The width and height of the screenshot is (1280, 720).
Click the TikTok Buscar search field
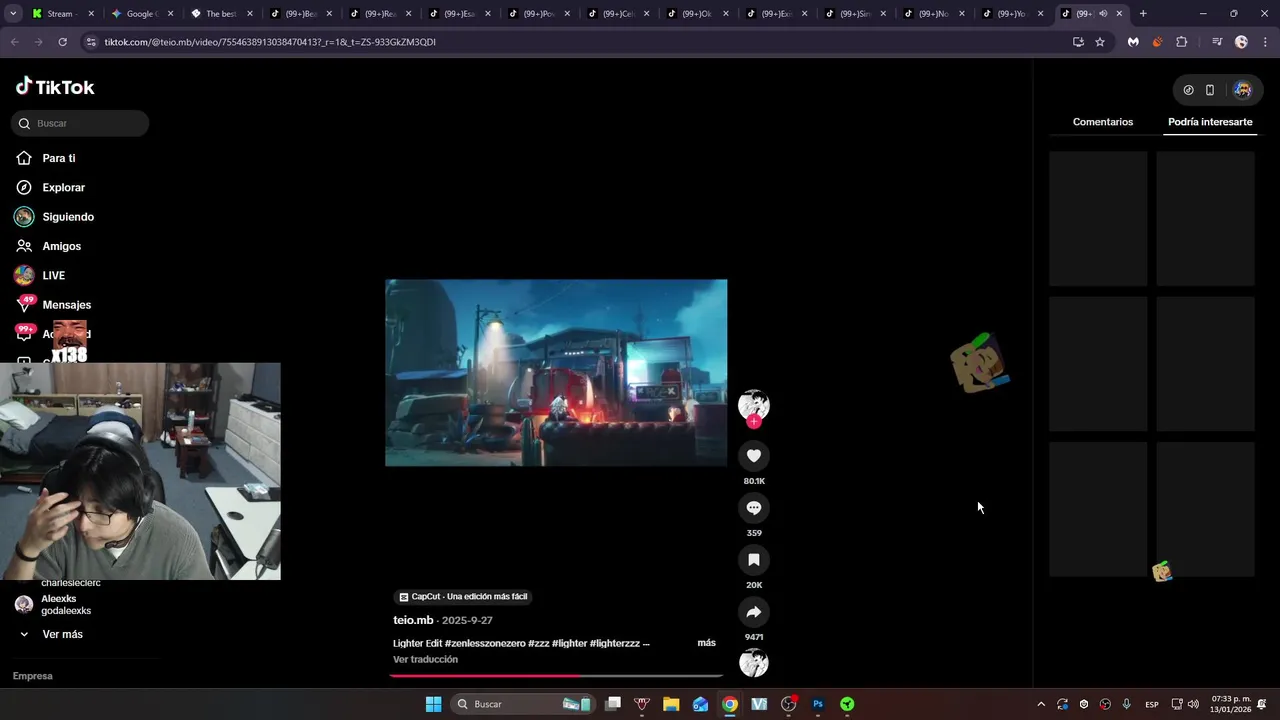point(80,123)
